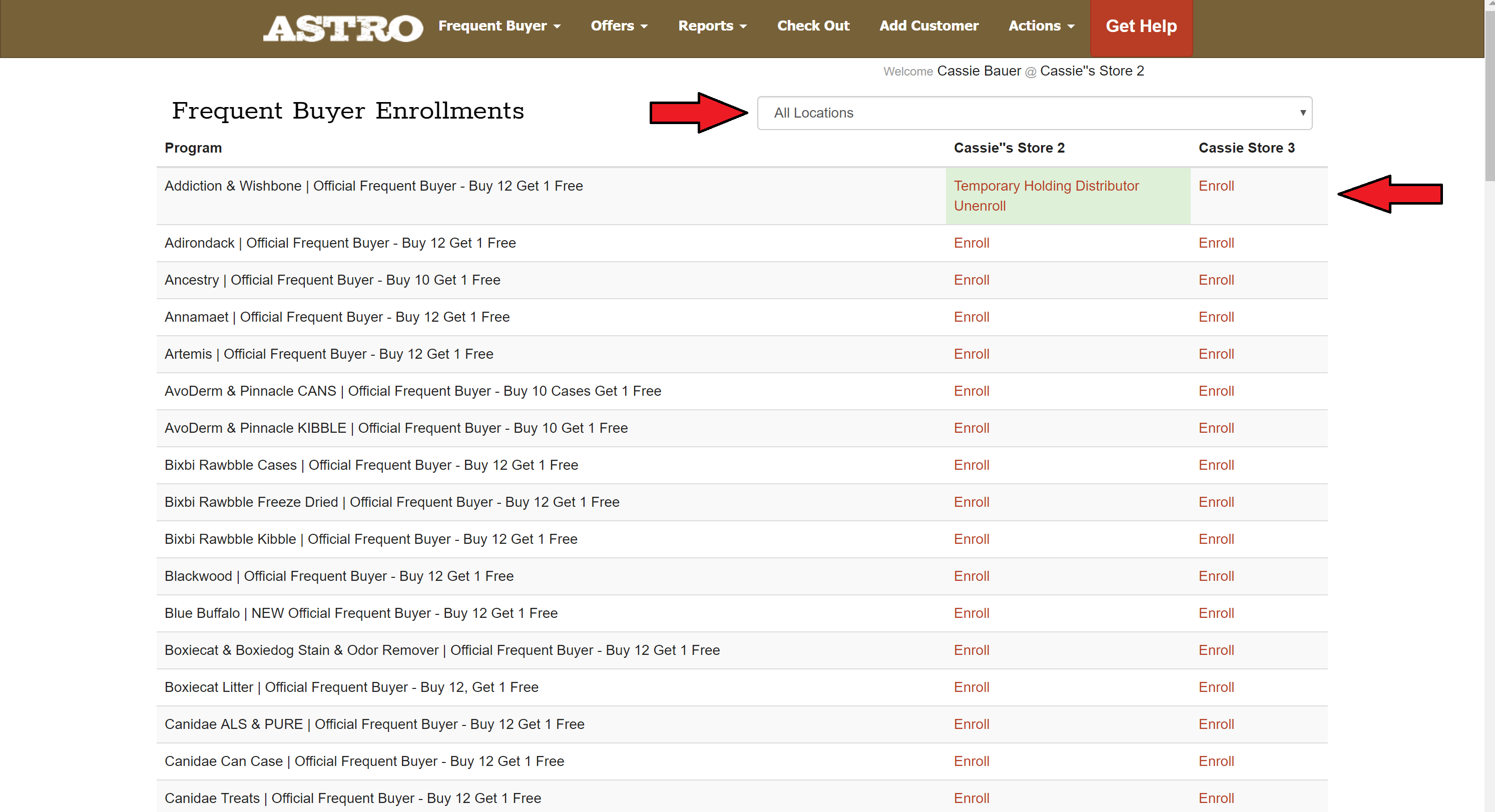This screenshot has height=812, width=1495.
Task: Enroll Cassie Store 3 in Addiction & Wishbone
Action: (1216, 186)
